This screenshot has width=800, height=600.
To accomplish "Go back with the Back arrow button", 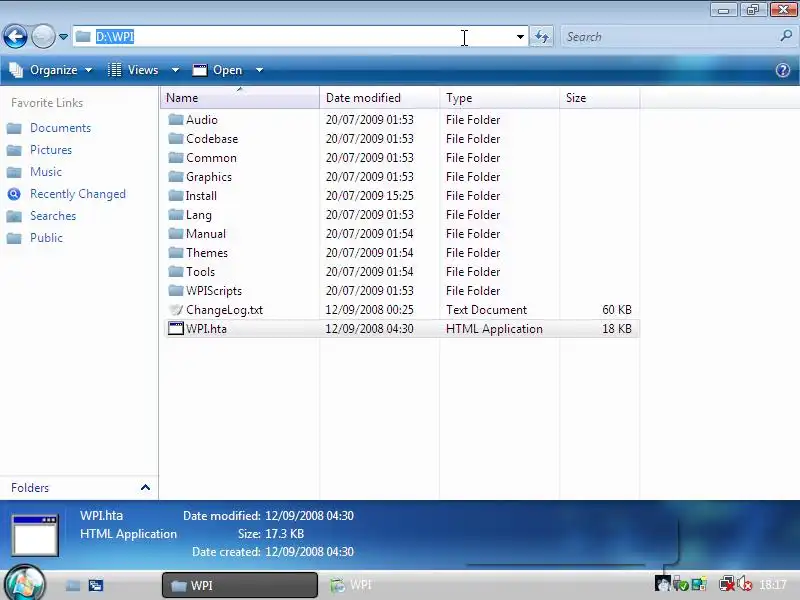I will click(x=15, y=37).
